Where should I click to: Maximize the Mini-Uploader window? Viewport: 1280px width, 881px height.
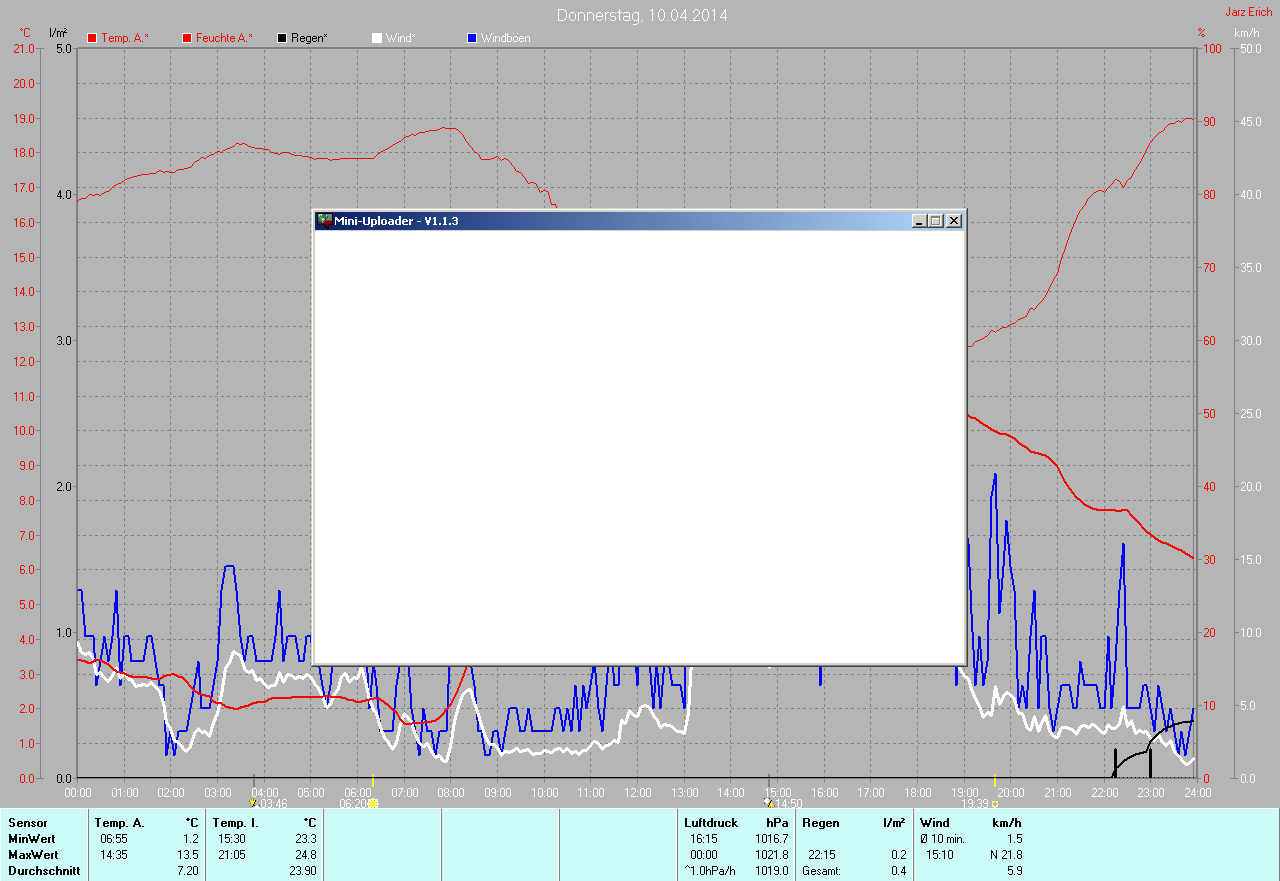click(936, 221)
